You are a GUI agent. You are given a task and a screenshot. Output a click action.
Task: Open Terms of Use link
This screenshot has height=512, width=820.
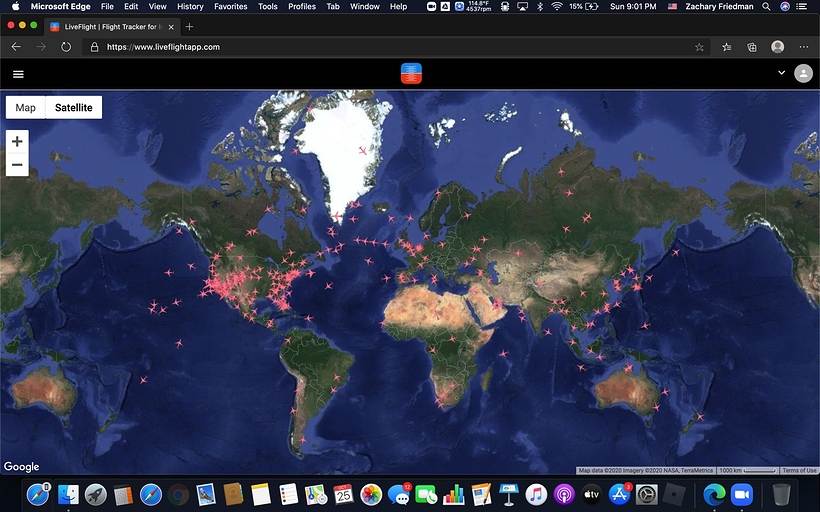click(799, 470)
